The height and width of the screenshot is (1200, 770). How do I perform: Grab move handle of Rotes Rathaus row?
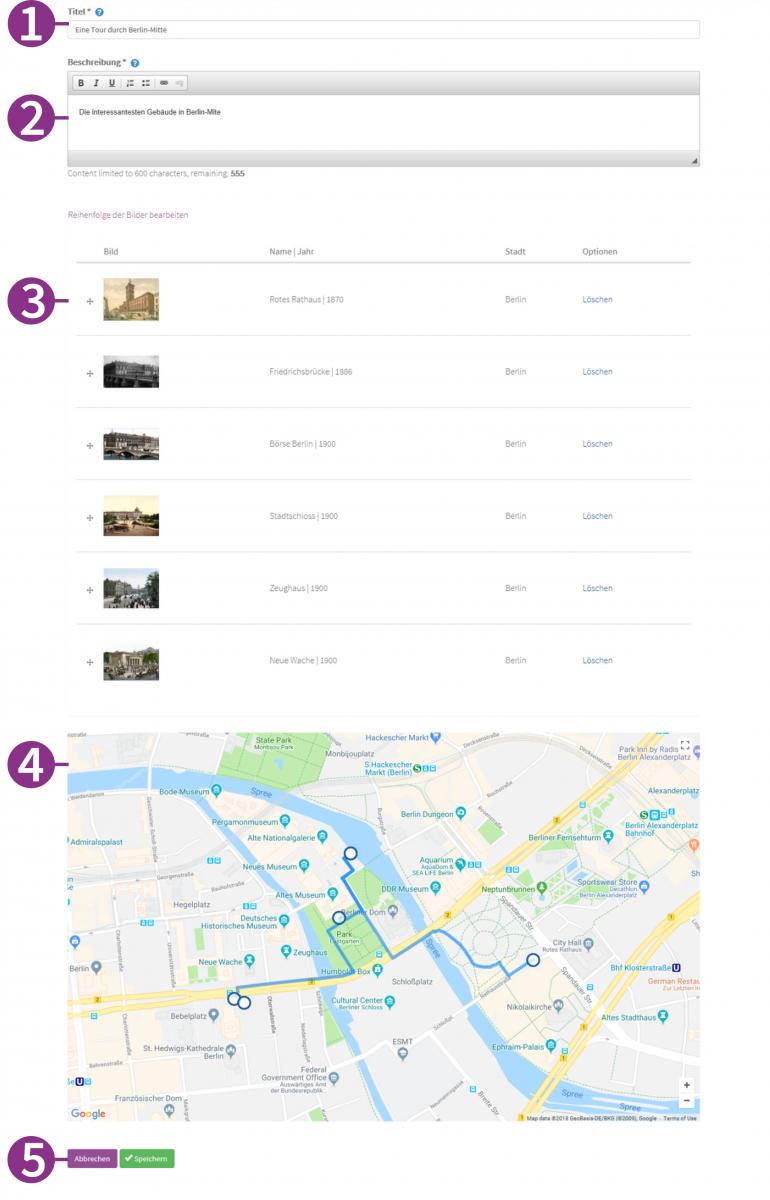(x=90, y=301)
